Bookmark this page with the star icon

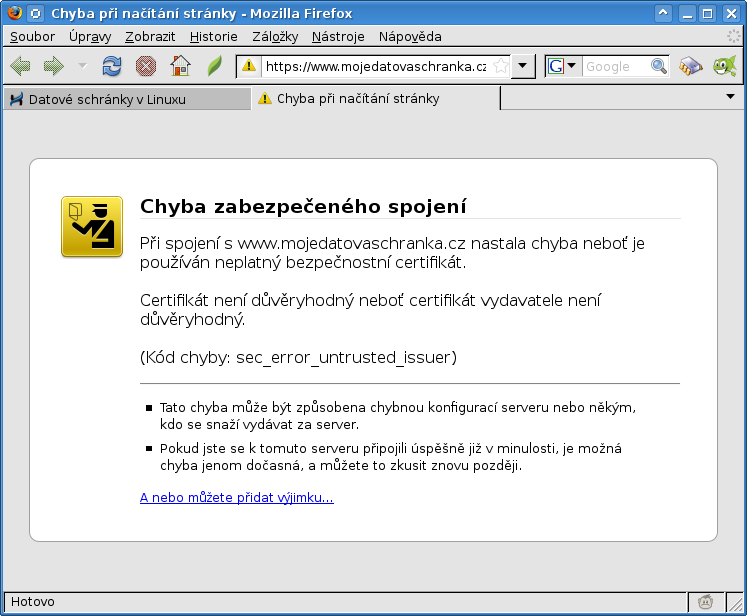(500, 66)
